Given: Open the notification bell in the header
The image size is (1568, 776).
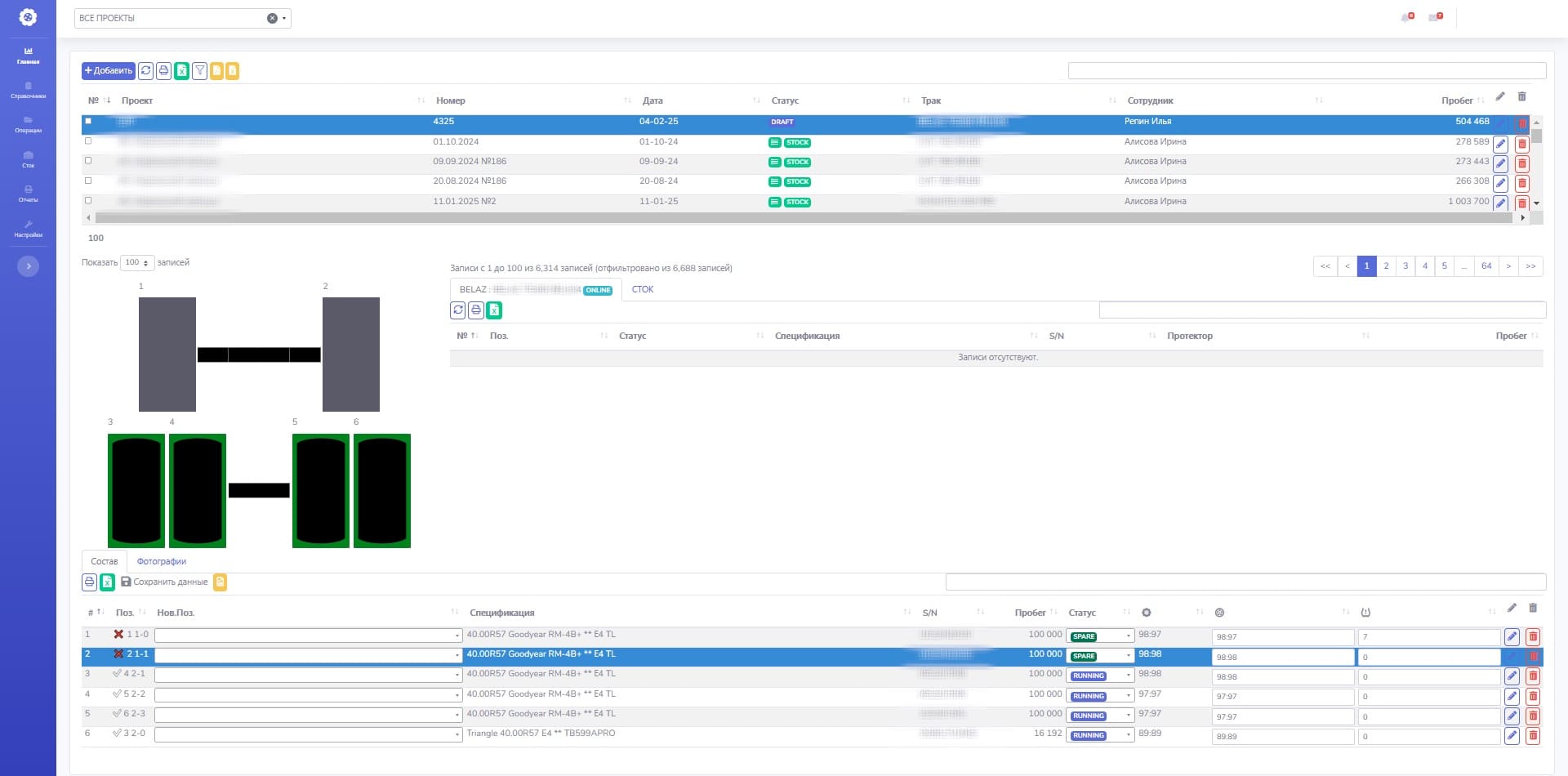Looking at the screenshot, I should 1406,17.
